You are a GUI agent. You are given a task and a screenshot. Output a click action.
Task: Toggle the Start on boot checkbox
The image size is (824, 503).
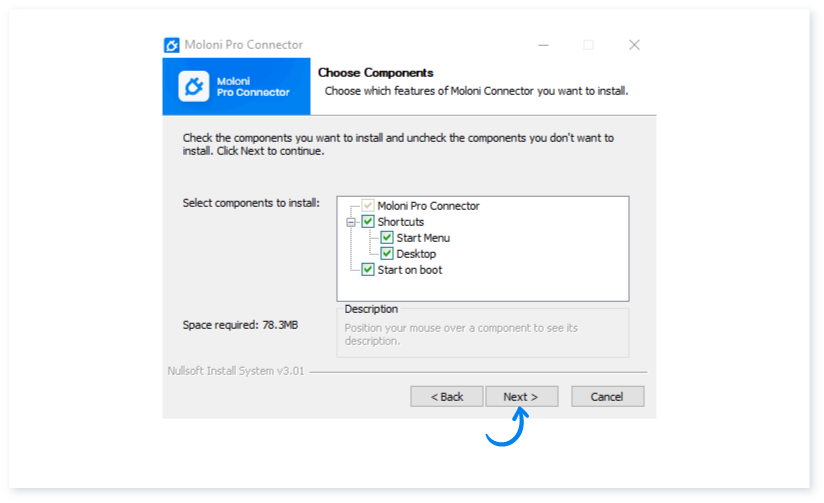click(367, 270)
